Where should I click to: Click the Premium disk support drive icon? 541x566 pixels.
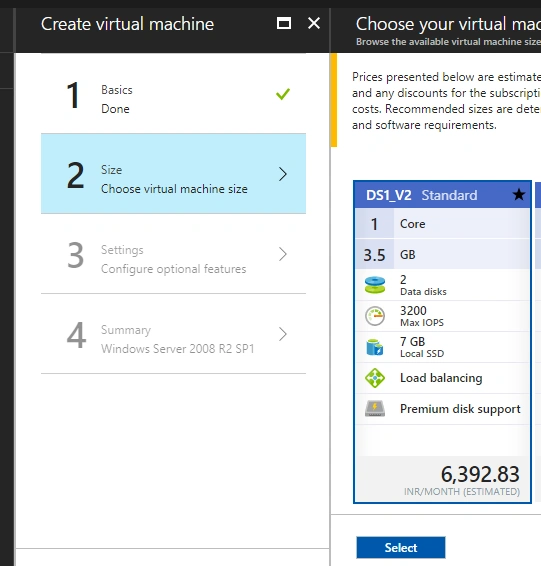(x=375, y=409)
